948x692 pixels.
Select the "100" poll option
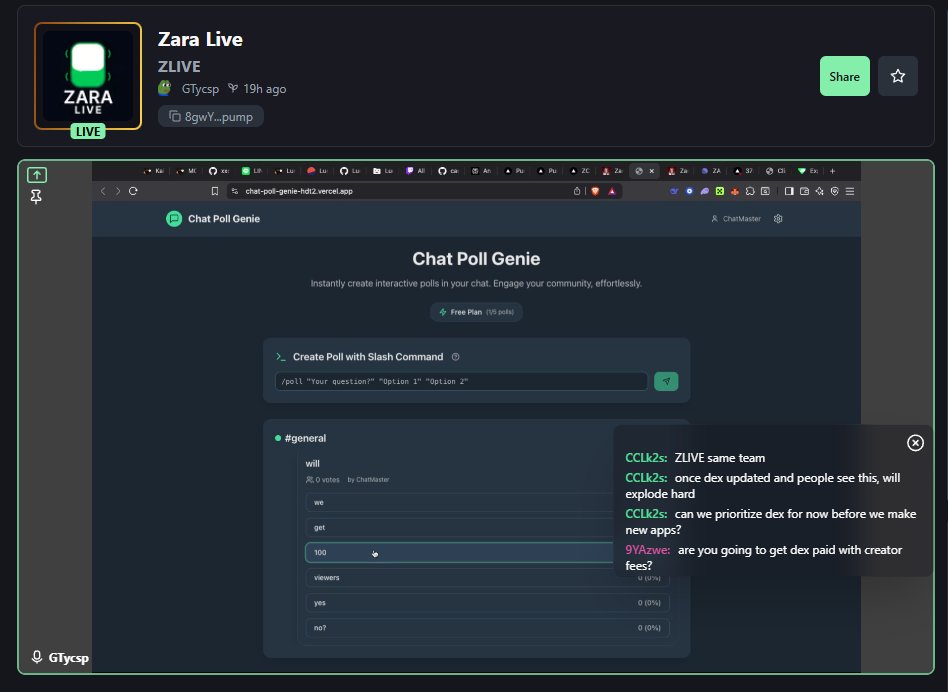[460, 553]
